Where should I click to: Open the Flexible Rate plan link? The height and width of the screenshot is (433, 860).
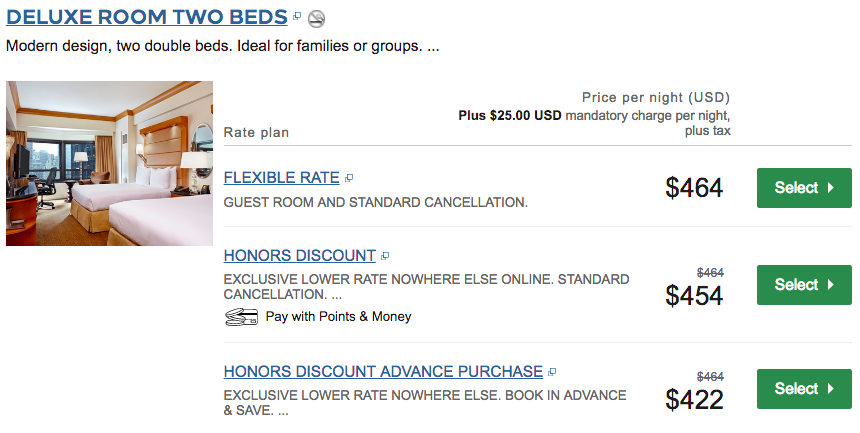coord(281,178)
